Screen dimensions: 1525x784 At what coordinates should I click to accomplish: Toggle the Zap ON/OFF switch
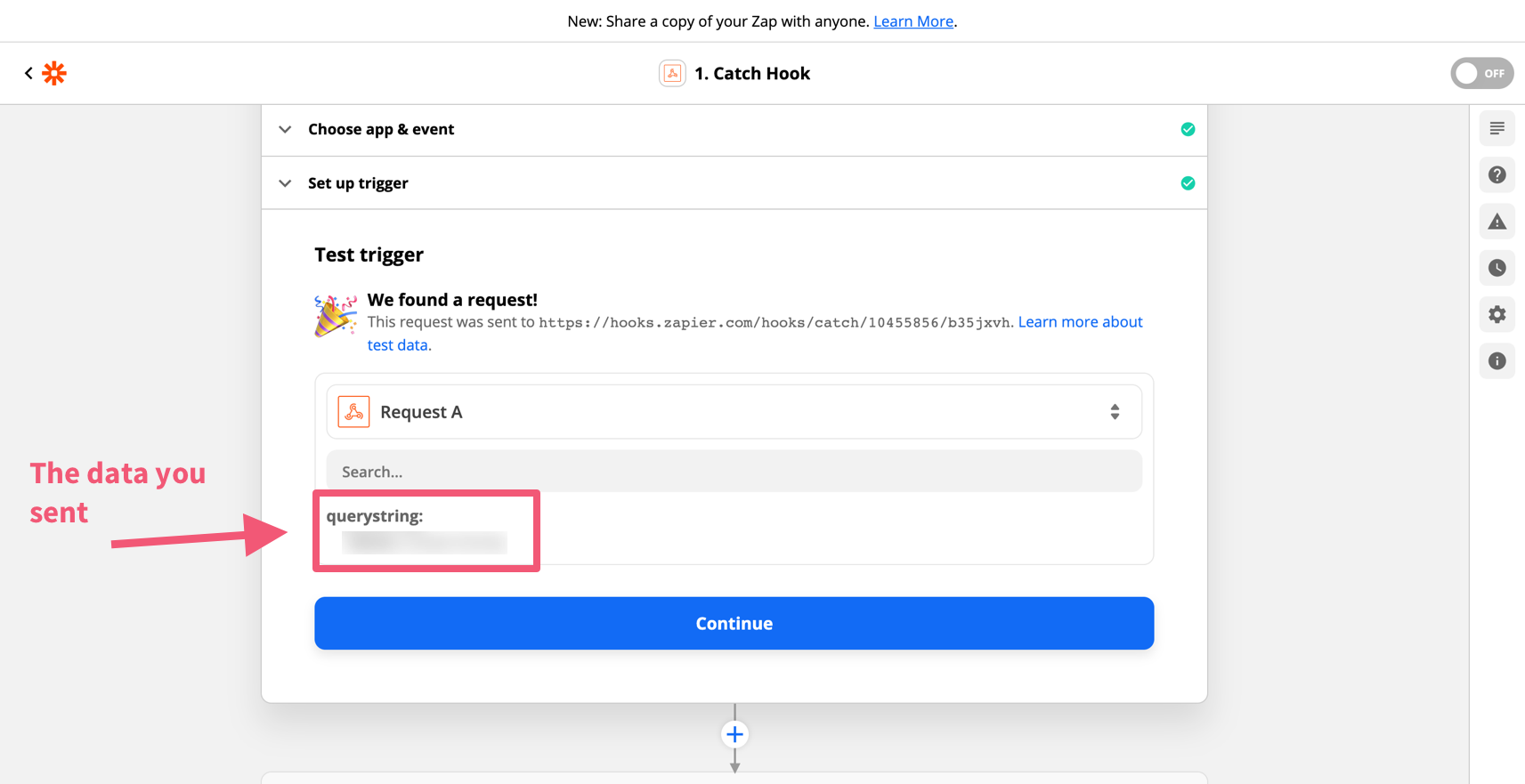[x=1481, y=73]
